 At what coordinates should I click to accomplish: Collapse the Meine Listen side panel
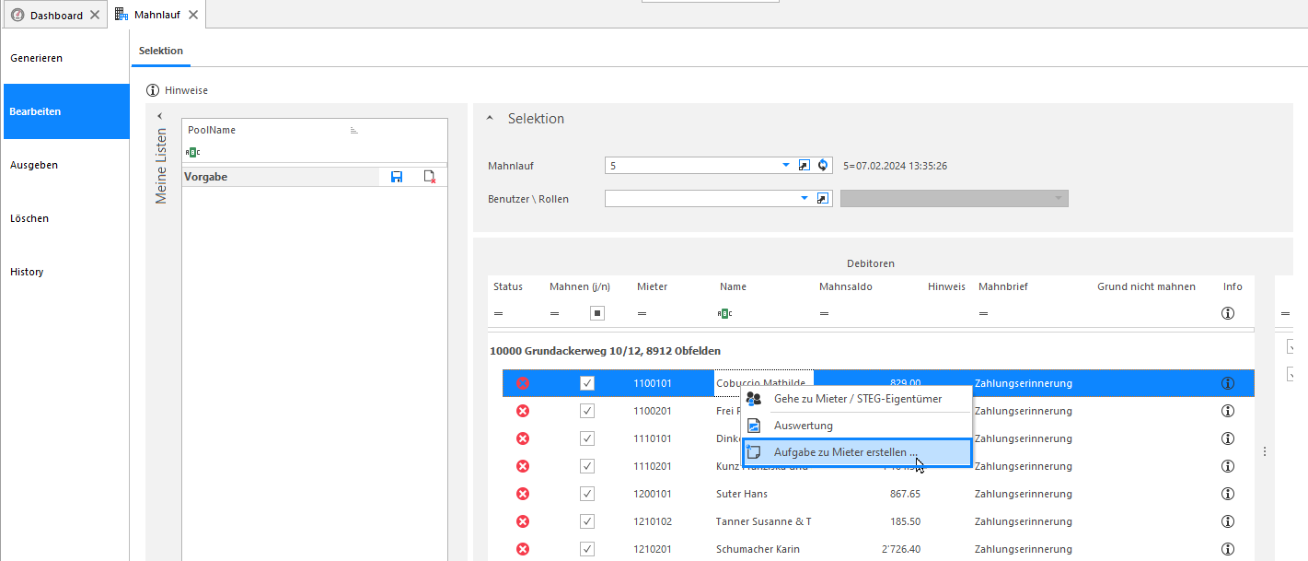coord(159,116)
